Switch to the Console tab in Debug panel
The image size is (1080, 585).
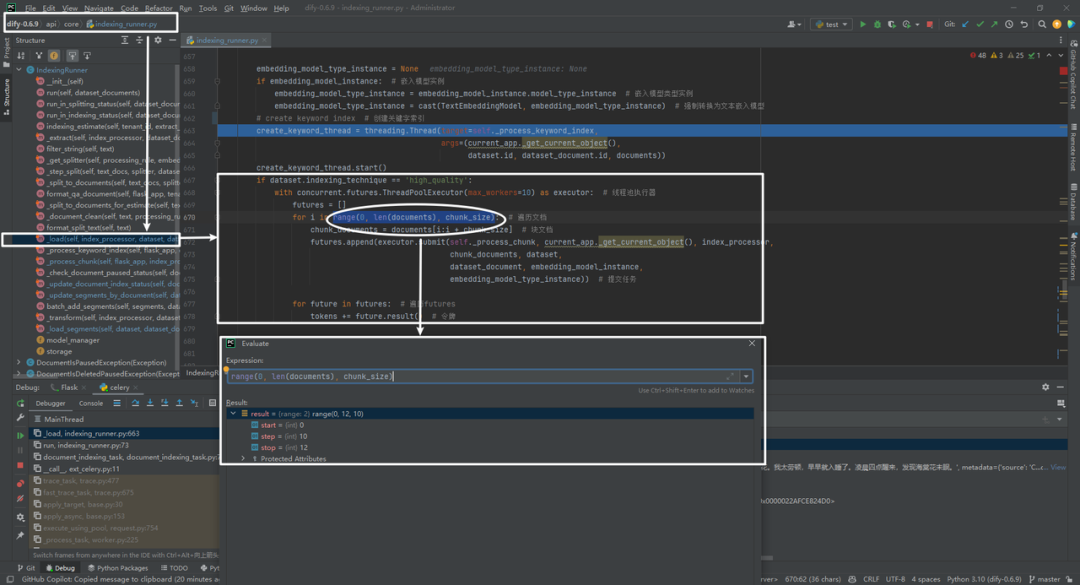[x=91, y=403]
